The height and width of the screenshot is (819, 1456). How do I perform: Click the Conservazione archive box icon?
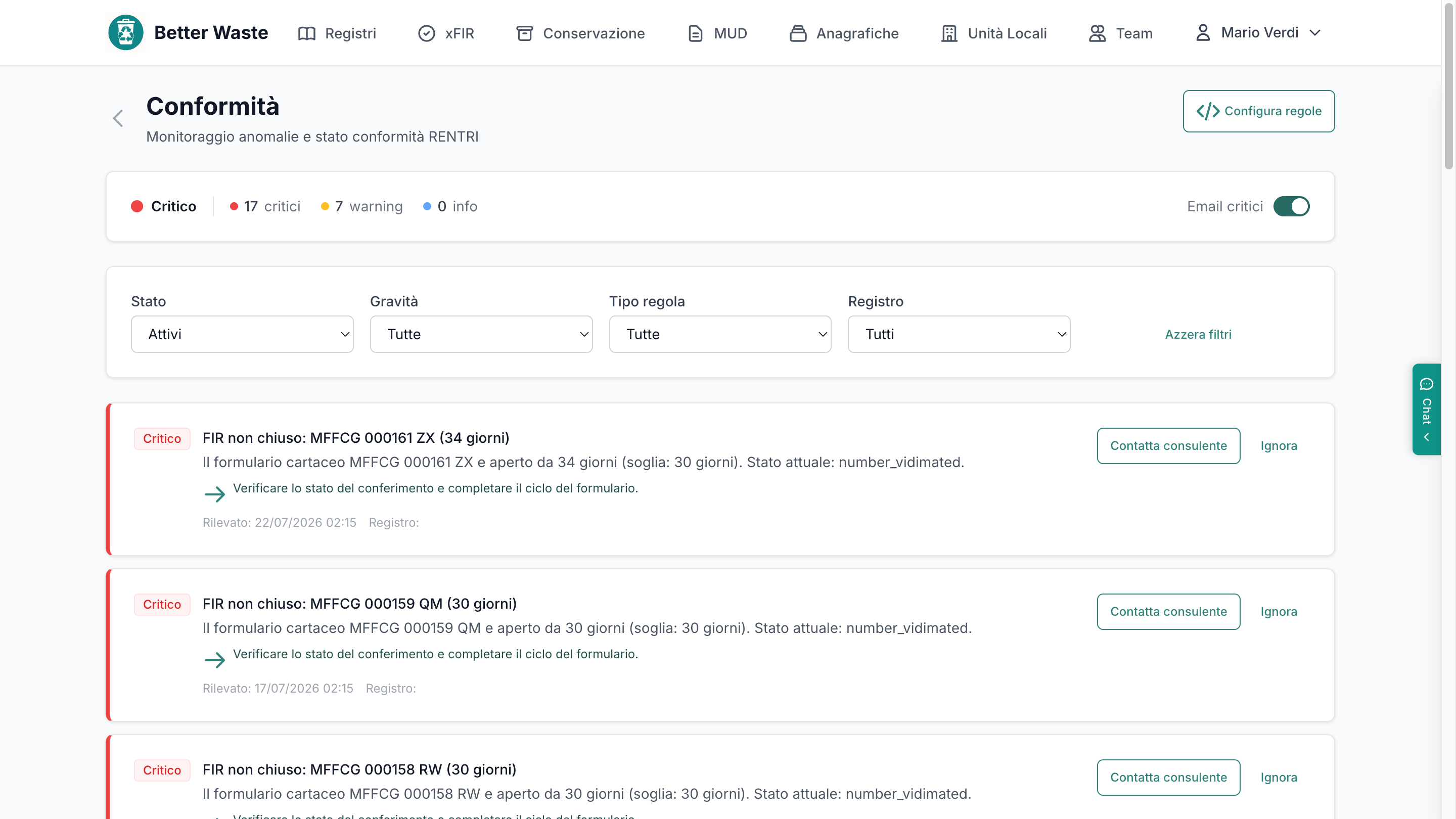pos(525,33)
